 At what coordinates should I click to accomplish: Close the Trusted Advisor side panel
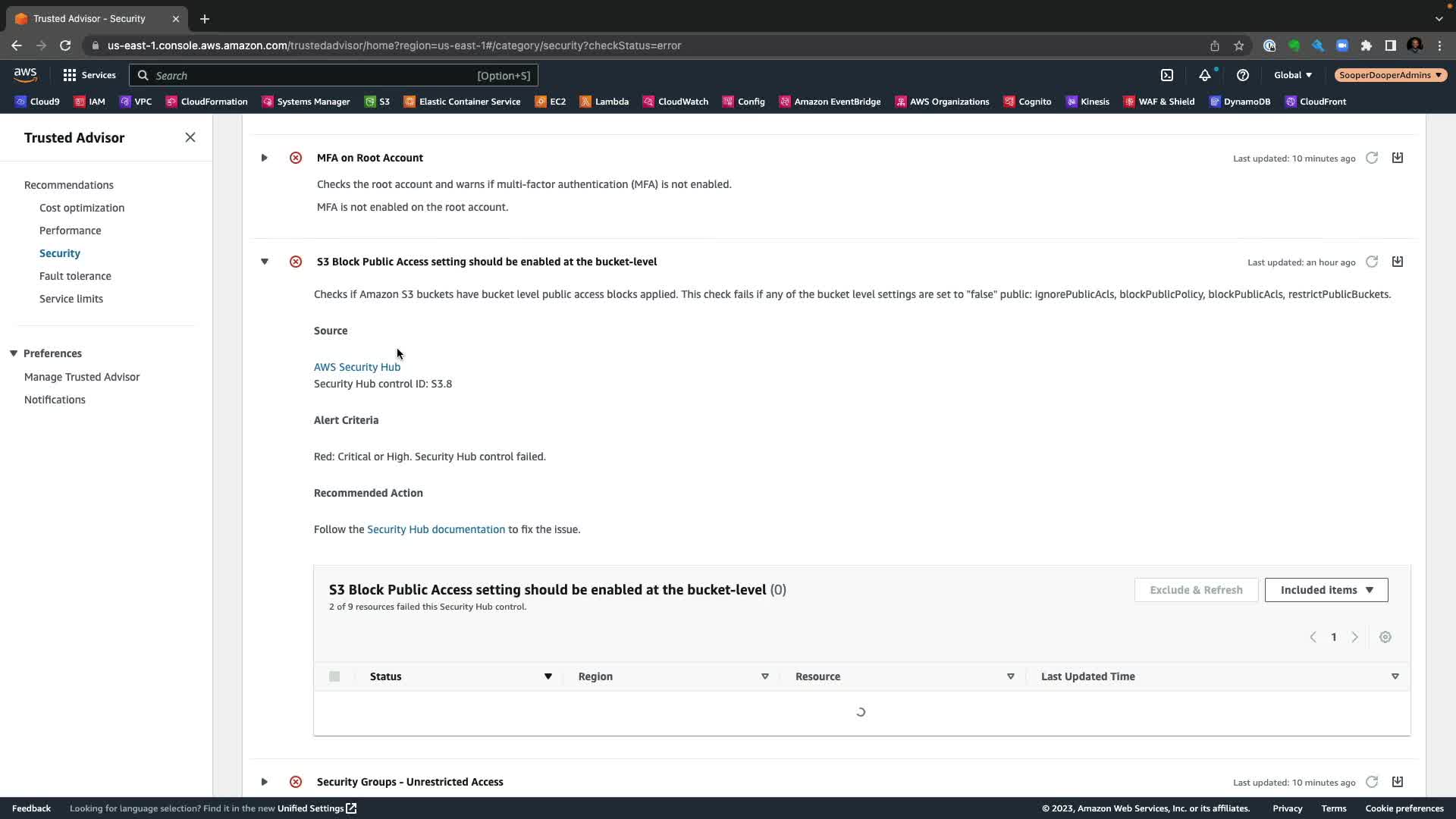[190, 137]
